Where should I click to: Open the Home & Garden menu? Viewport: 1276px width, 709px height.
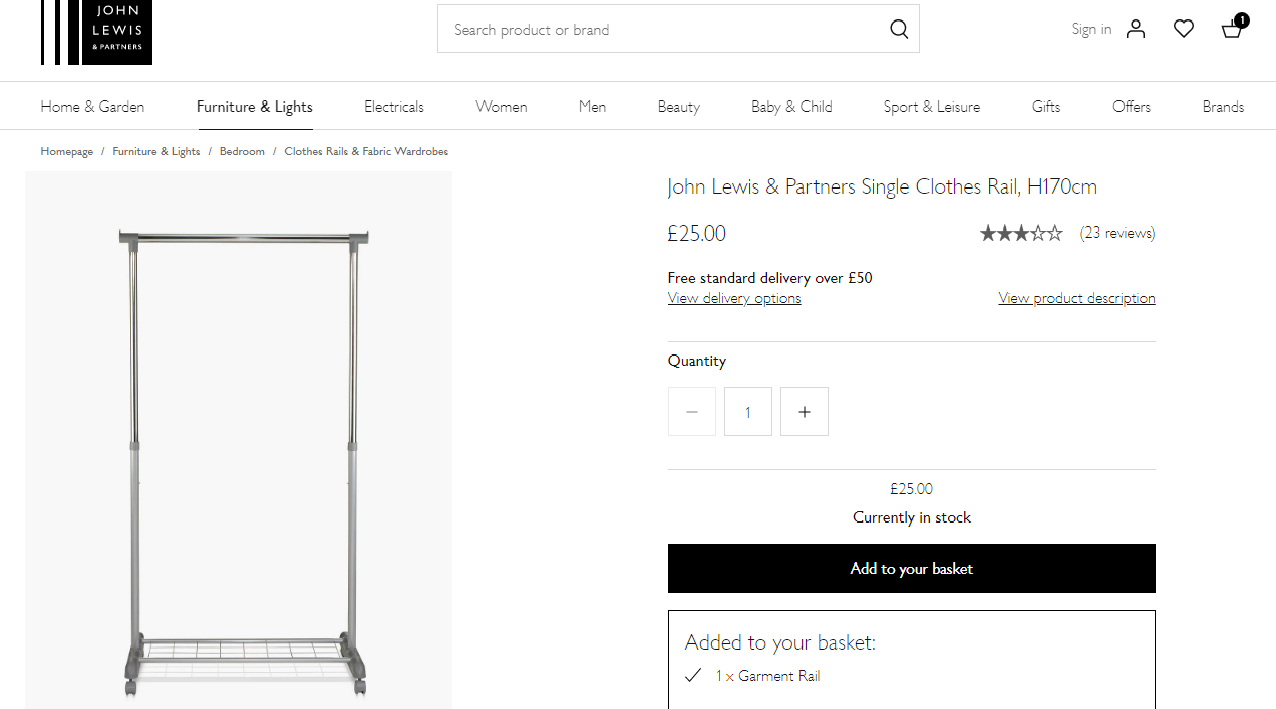pos(92,107)
